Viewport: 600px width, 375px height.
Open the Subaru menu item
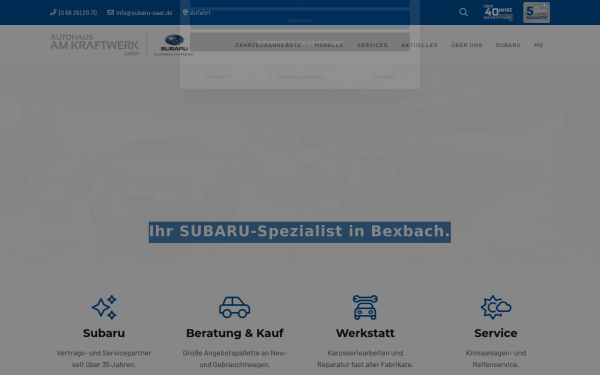[508, 45]
